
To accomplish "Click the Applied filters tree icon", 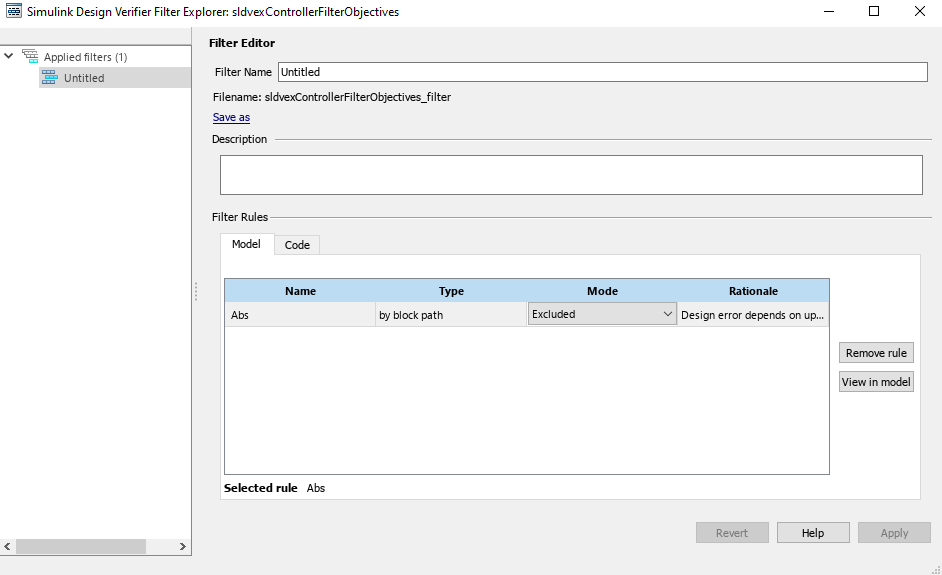I will tap(30, 57).
